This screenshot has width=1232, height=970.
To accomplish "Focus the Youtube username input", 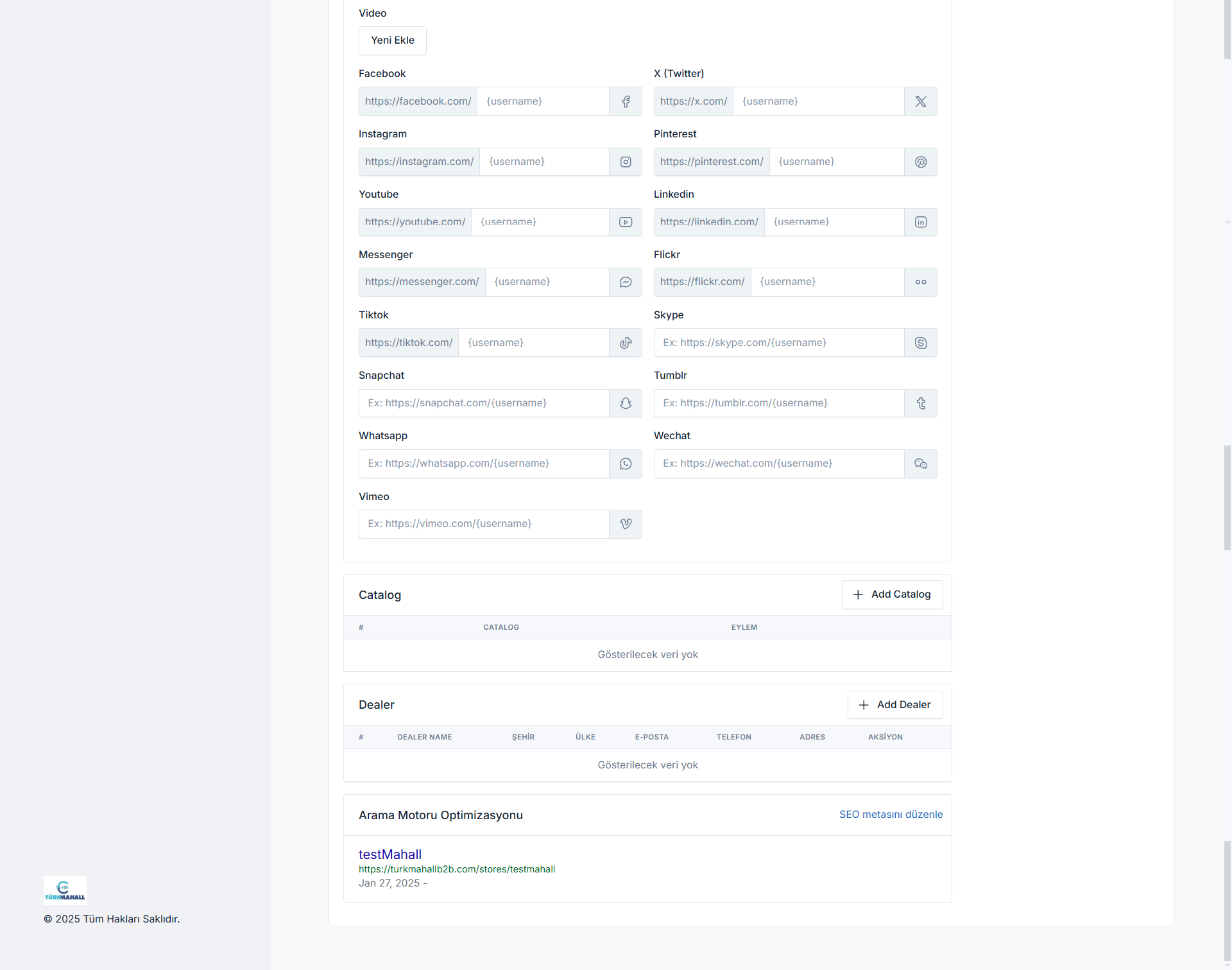I will [540, 222].
